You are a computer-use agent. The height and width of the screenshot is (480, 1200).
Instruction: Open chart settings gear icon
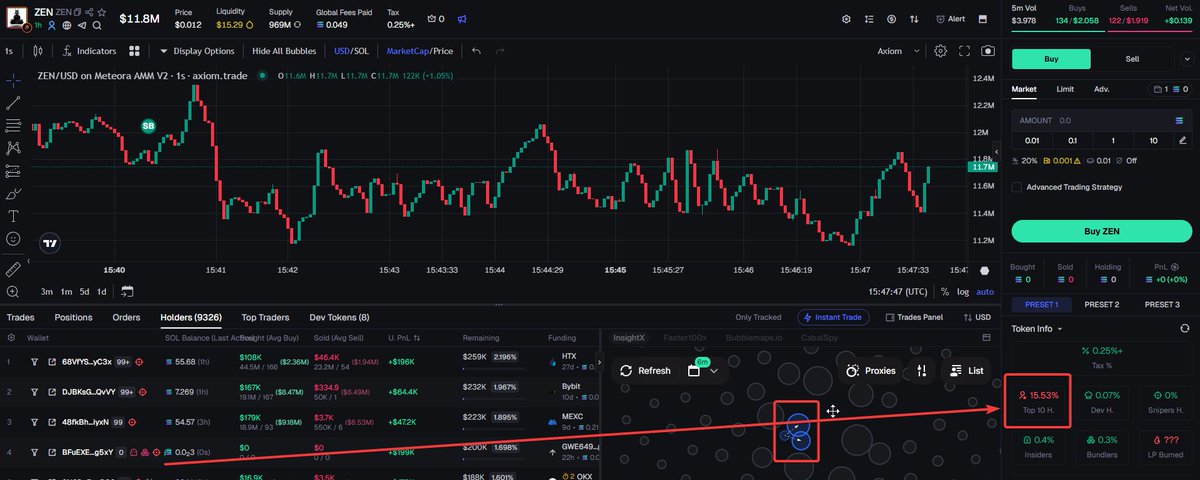(940, 51)
